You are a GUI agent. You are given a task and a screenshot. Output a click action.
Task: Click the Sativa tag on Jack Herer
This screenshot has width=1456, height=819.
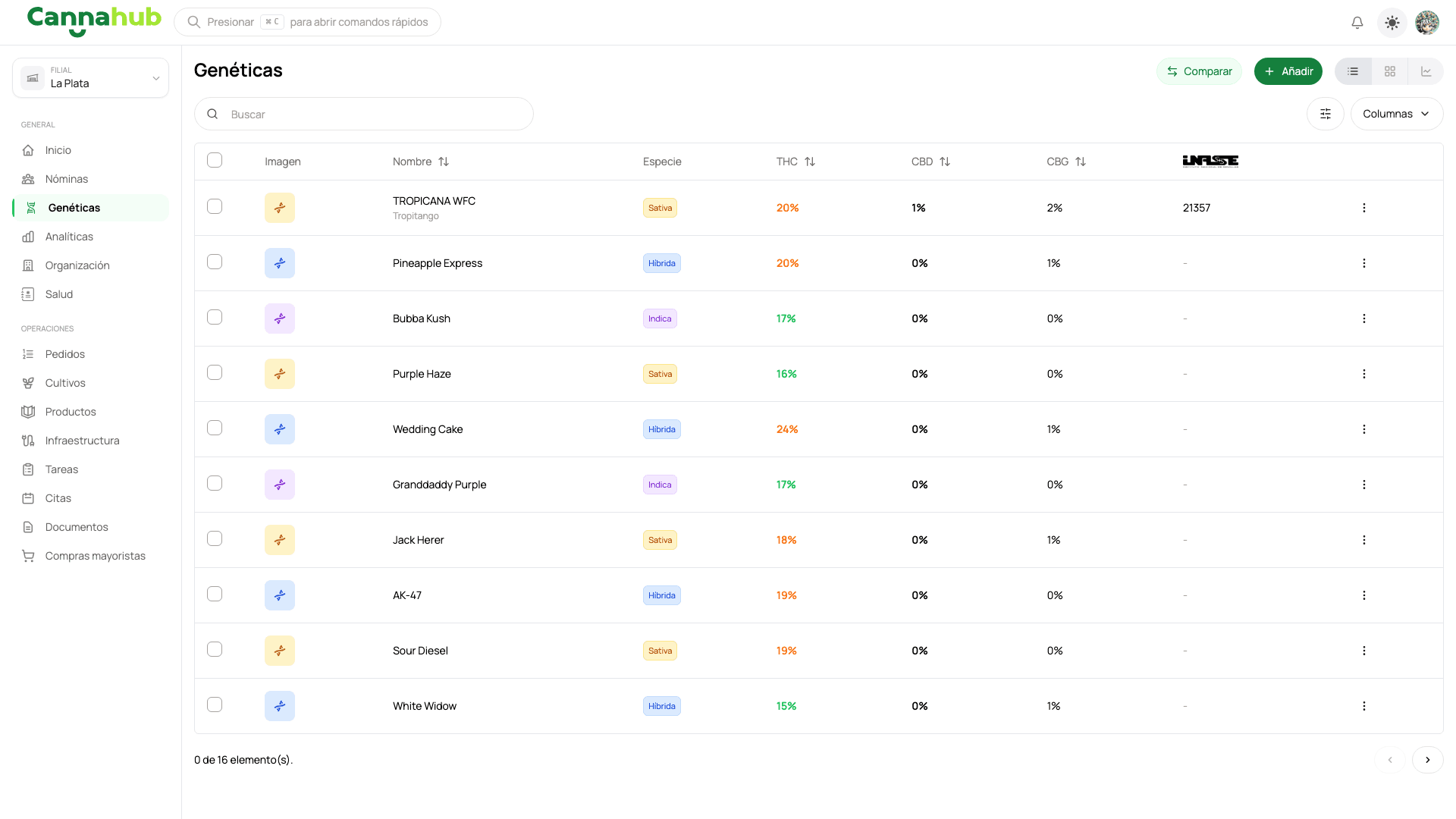660,540
